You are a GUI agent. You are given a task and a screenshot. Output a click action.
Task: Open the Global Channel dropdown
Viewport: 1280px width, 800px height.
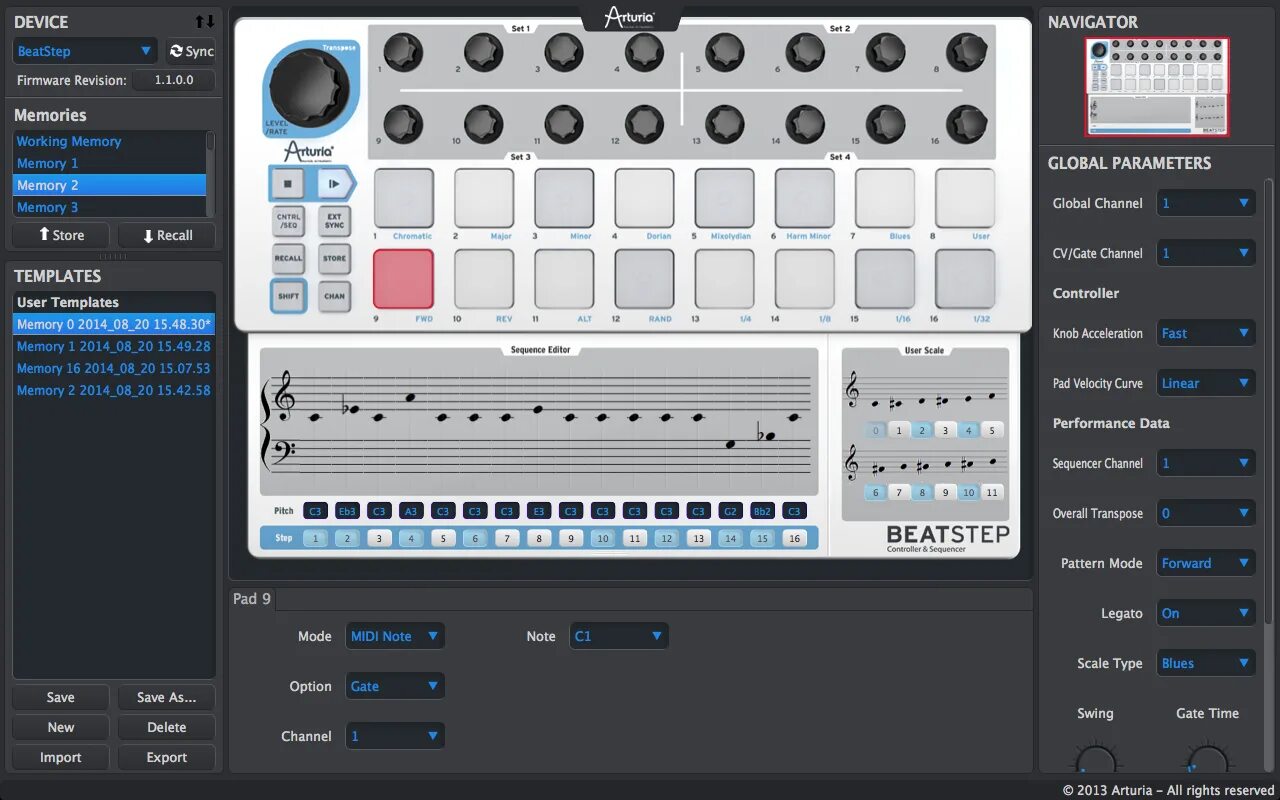pyautogui.click(x=1206, y=203)
